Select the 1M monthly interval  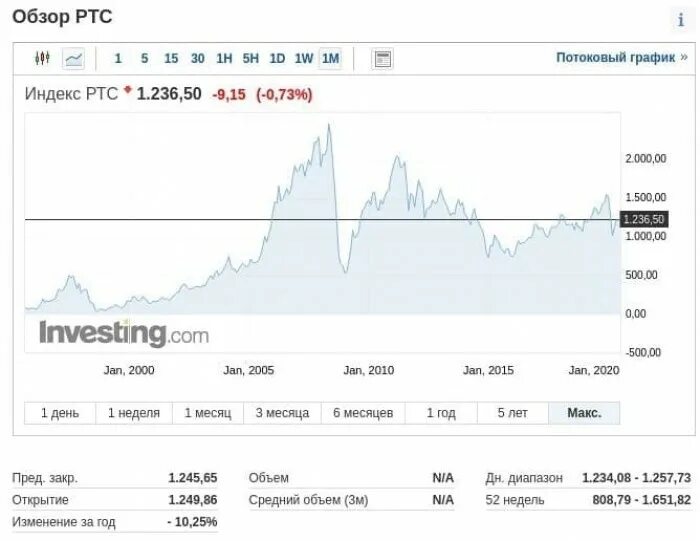(330, 58)
